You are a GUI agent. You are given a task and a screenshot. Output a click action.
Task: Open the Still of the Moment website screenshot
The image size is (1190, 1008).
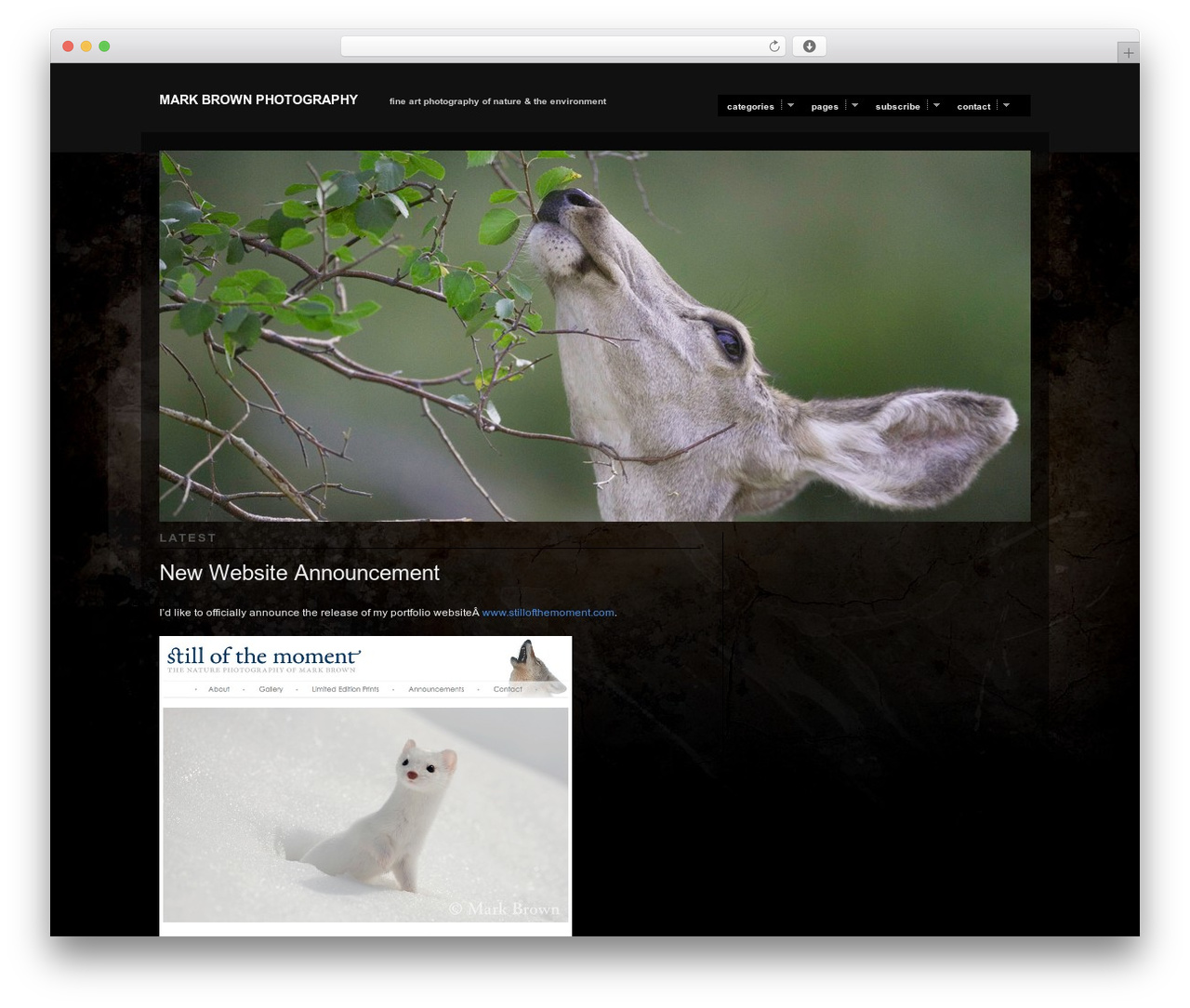click(x=365, y=786)
